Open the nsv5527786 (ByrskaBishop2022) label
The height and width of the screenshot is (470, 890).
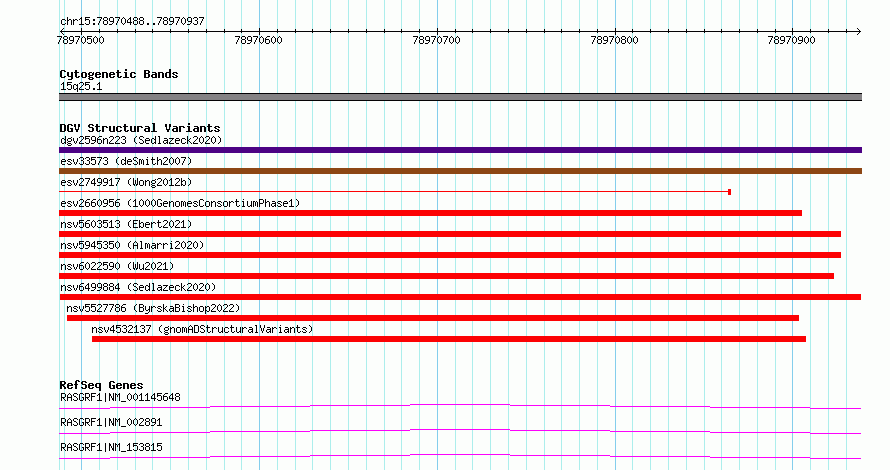point(153,308)
